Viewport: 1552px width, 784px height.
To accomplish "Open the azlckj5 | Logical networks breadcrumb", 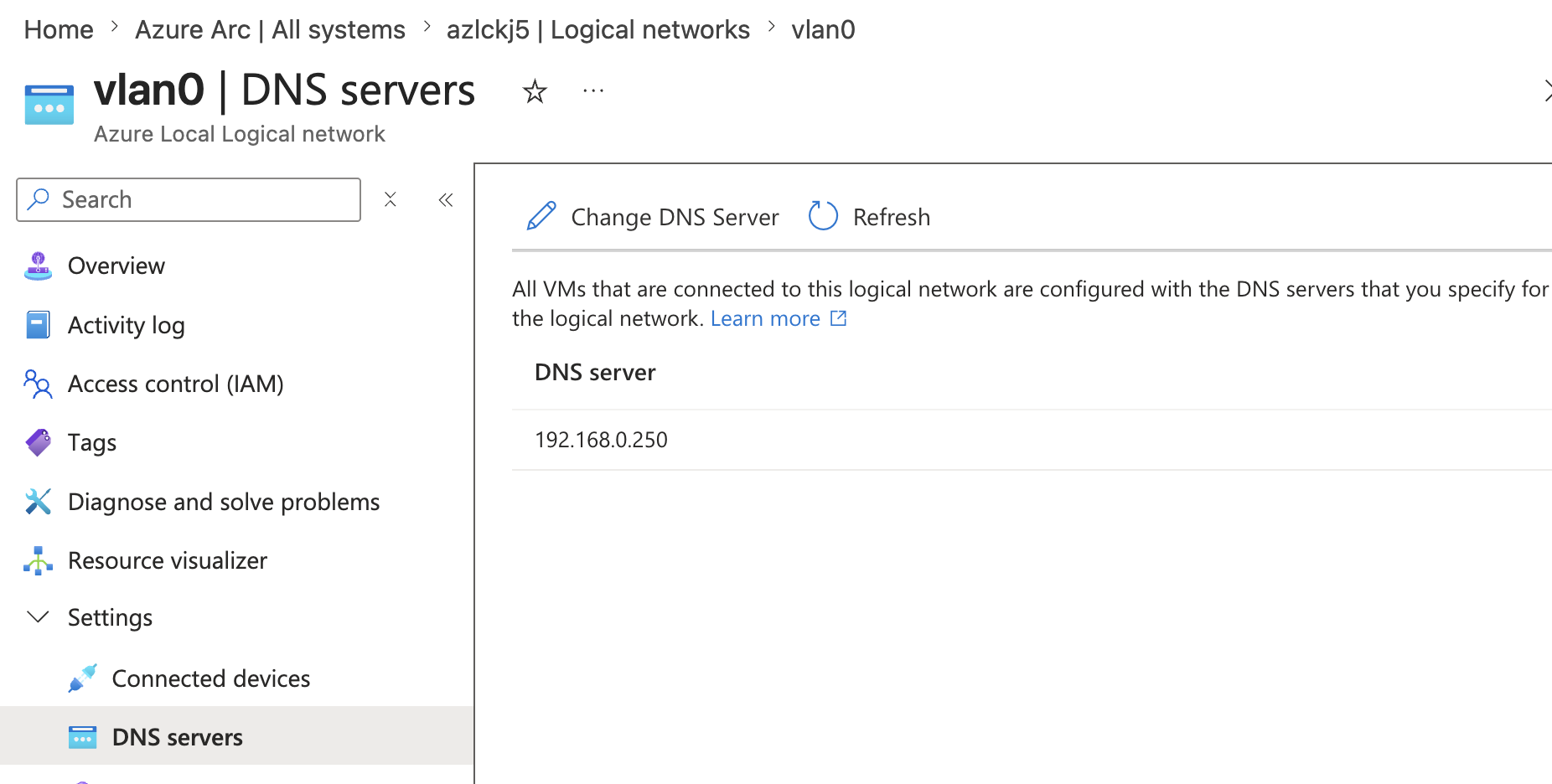I will point(598,30).
